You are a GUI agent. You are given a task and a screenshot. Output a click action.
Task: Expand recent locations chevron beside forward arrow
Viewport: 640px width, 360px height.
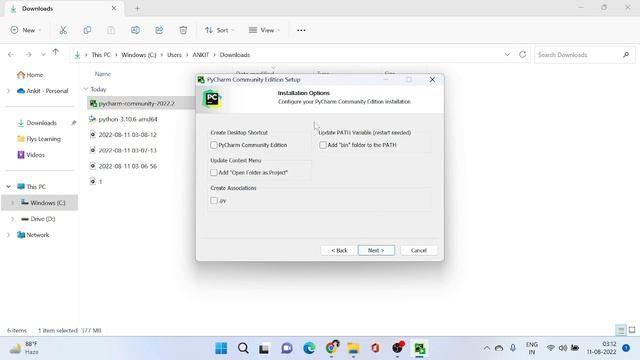pos(43,54)
